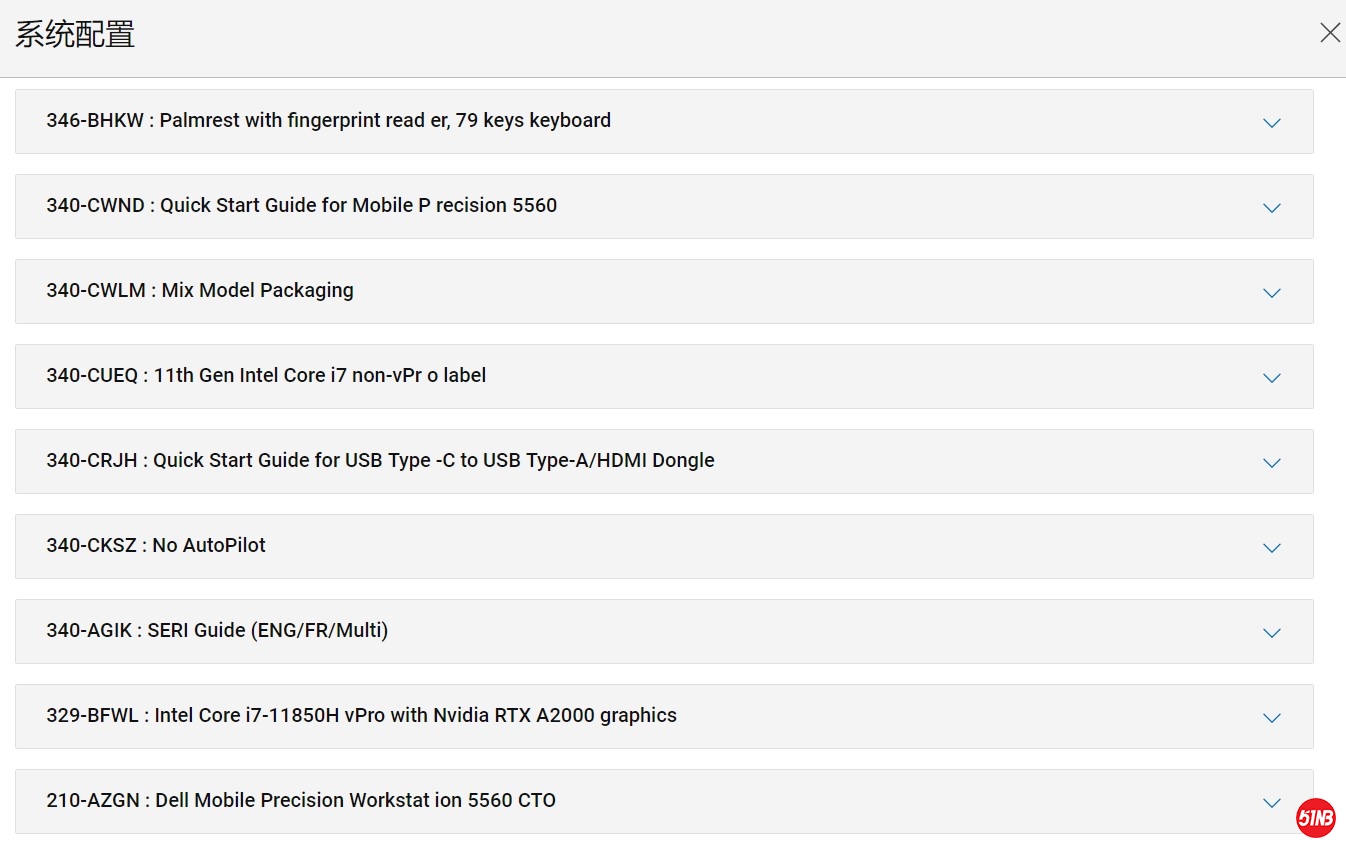Expand the 340-AGIK SERI Guide chevron
This screenshot has width=1346, height=848.
(1271, 633)
